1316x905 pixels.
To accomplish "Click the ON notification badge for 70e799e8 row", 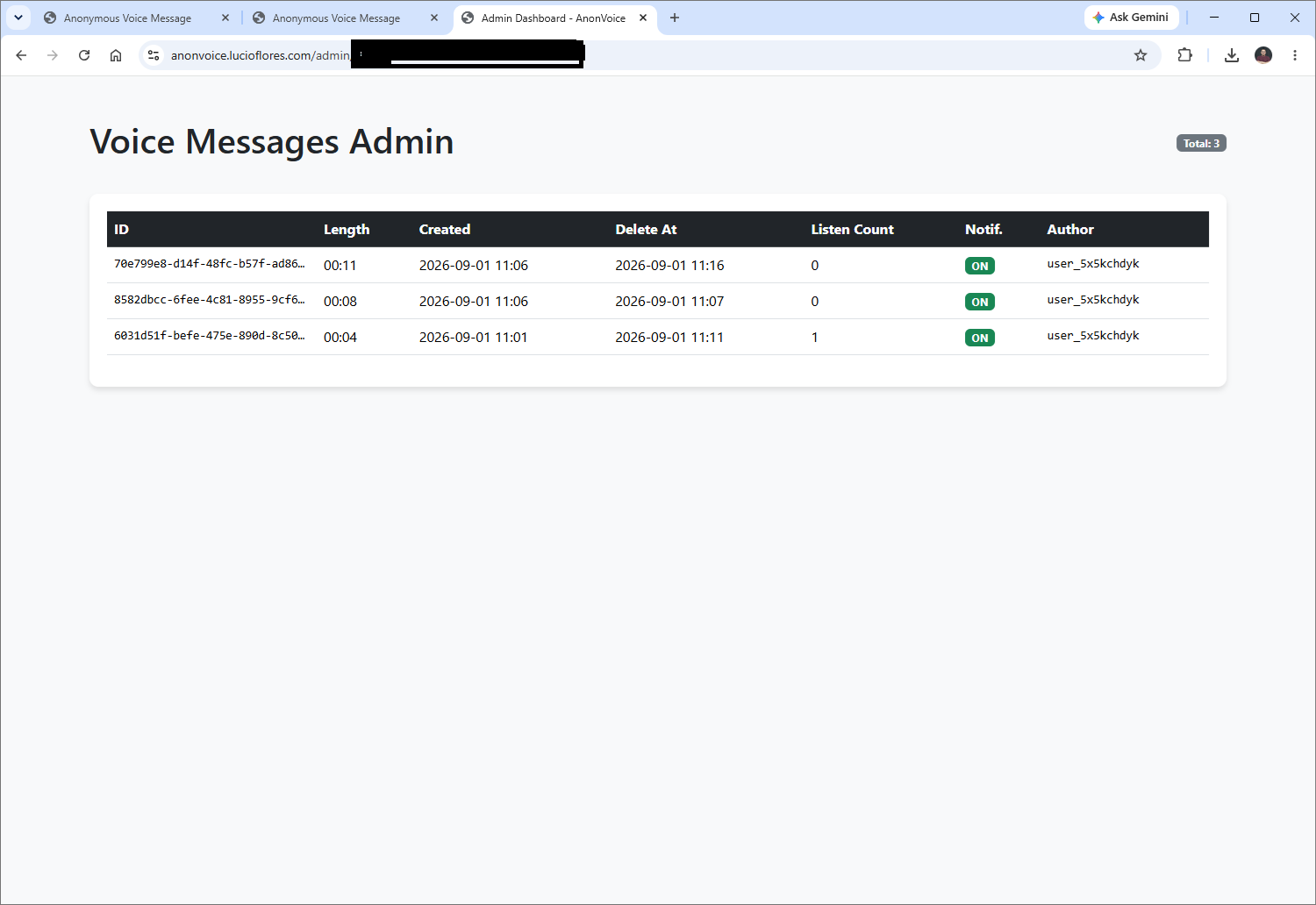I will (980, 266).
